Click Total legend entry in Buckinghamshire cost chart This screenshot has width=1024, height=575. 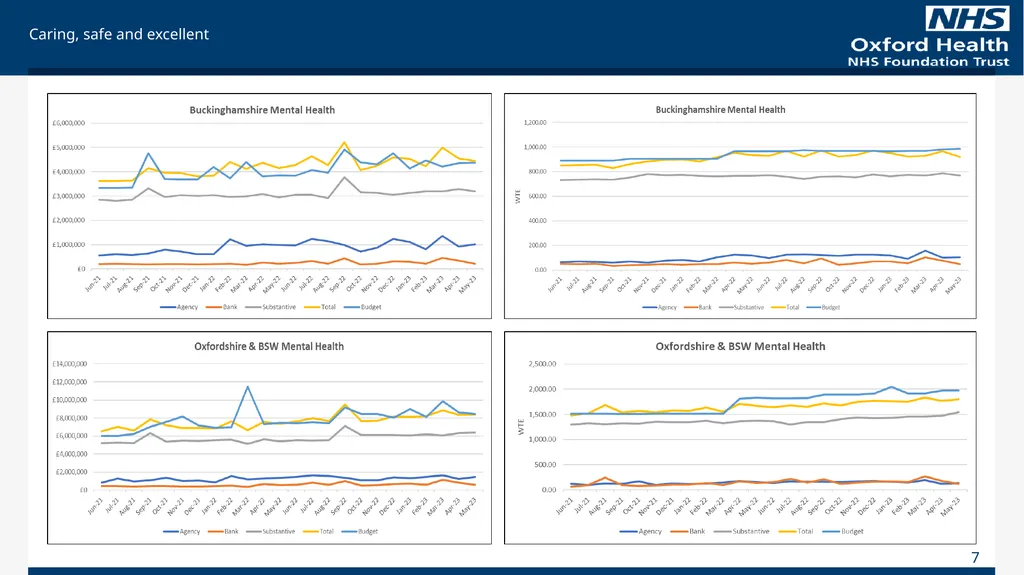pyautogui.click(x=320, y=307)
